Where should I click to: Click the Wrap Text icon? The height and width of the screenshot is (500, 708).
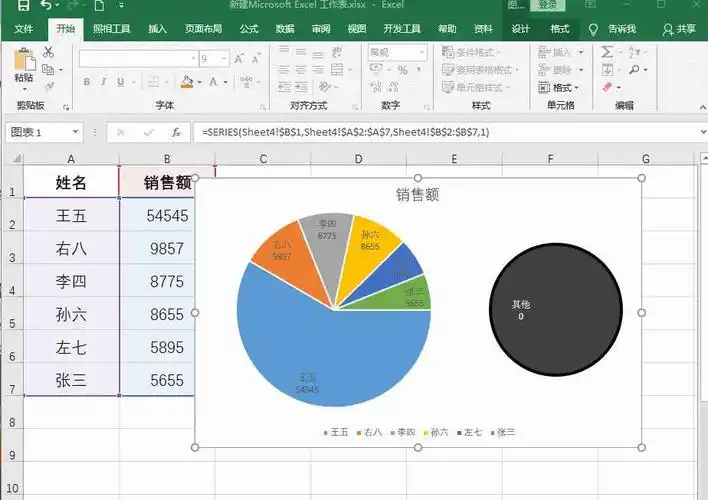[337, 52]
